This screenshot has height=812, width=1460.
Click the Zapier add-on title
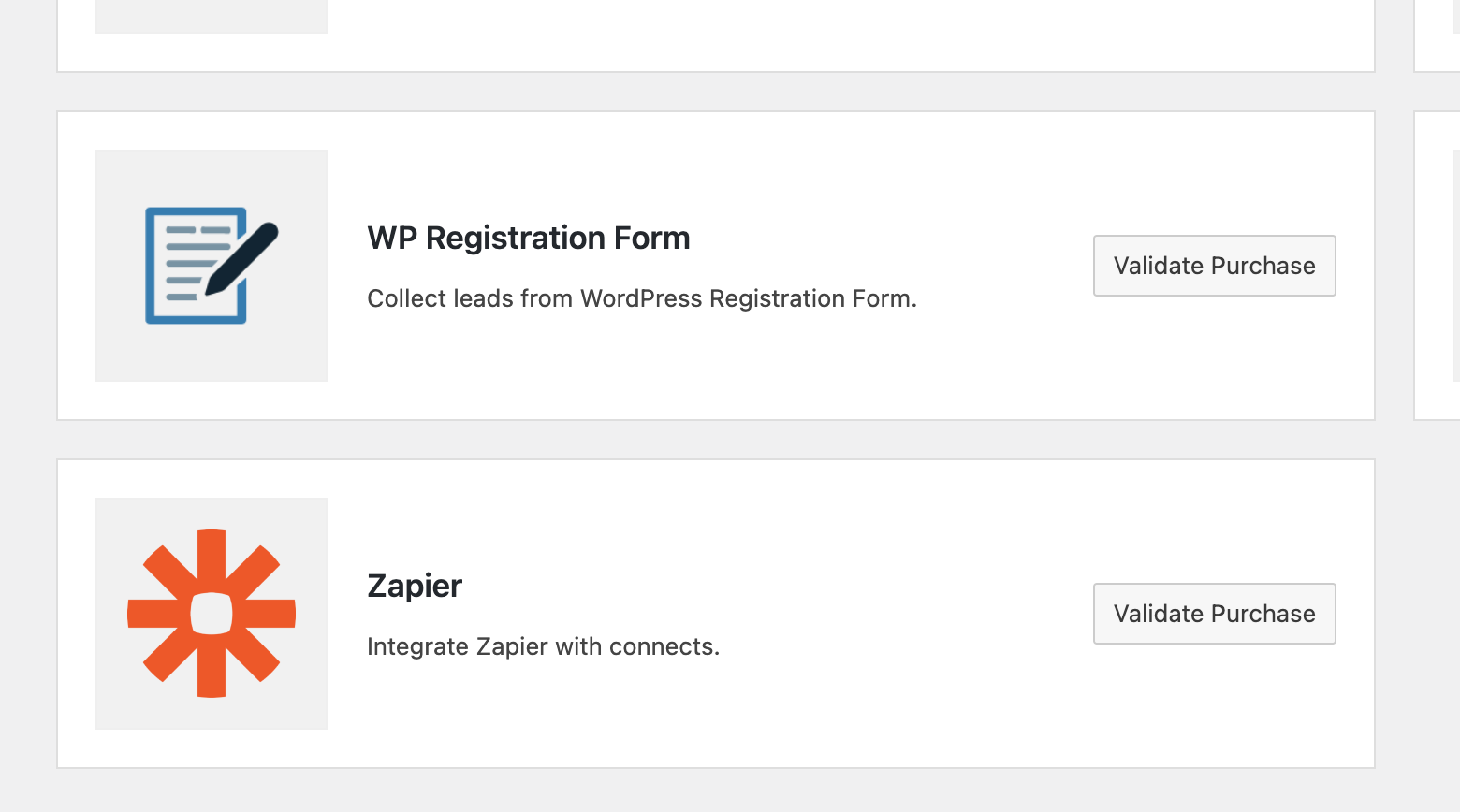point(415,587)
